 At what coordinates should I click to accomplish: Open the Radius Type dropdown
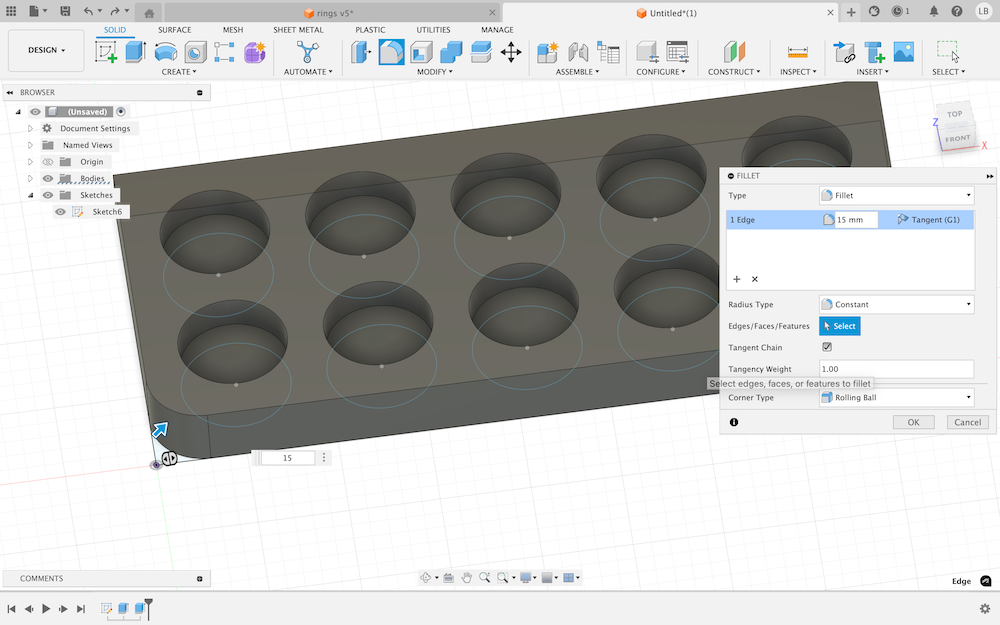click(896, 304)
